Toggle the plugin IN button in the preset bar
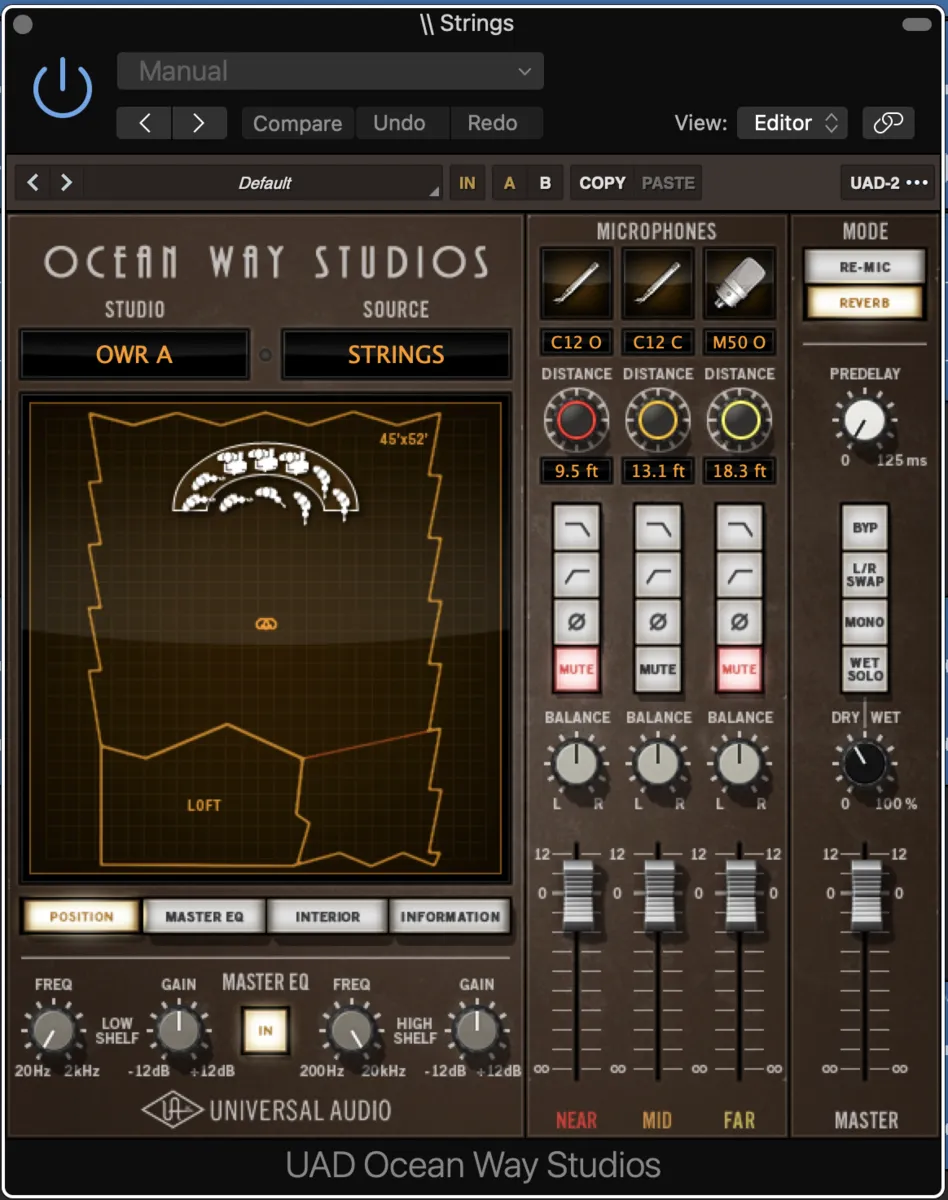The width and height of the screenshot is (948, 1200). [x=467, y=183]
